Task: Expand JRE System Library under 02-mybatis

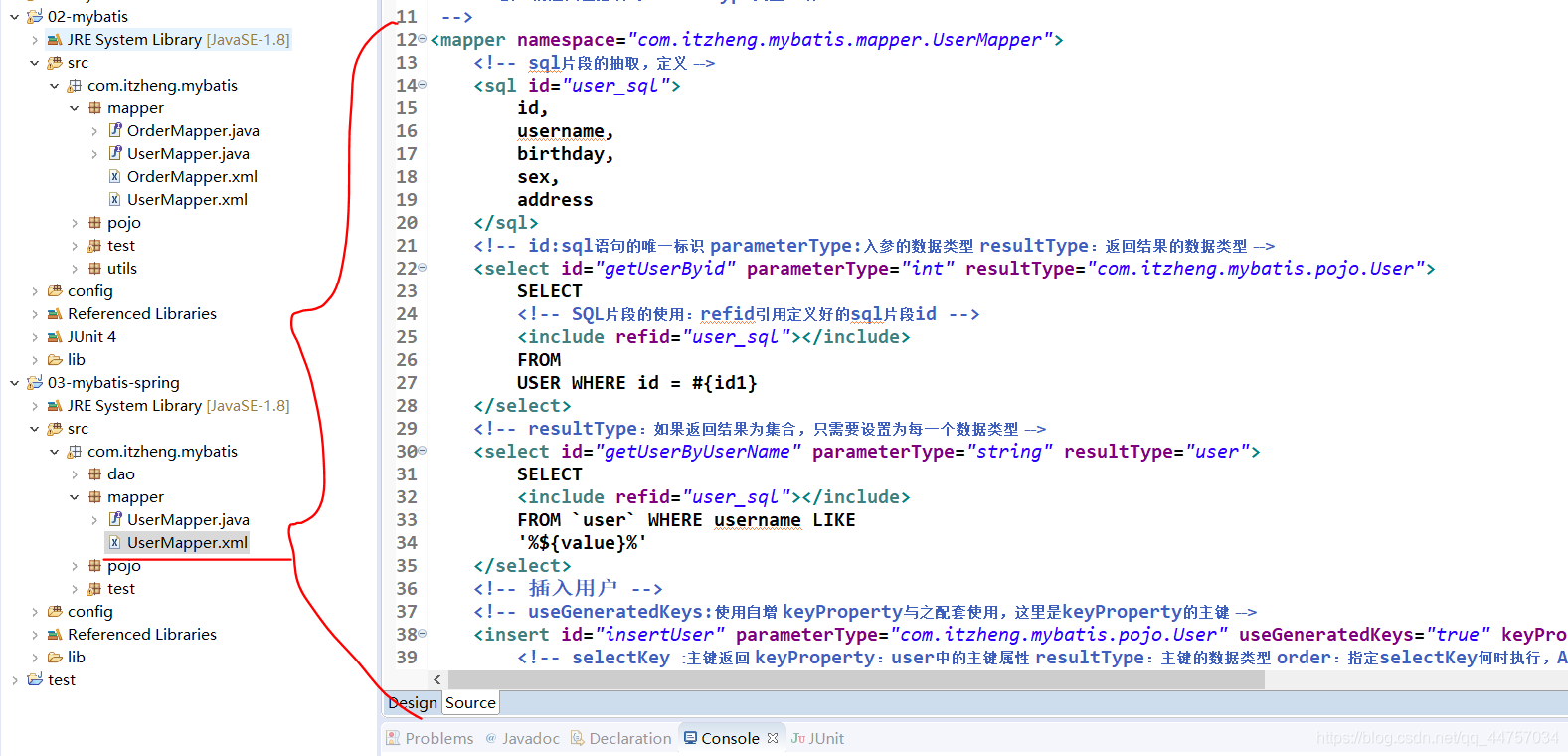Action: pyautogui.click(x=35, y=40)
